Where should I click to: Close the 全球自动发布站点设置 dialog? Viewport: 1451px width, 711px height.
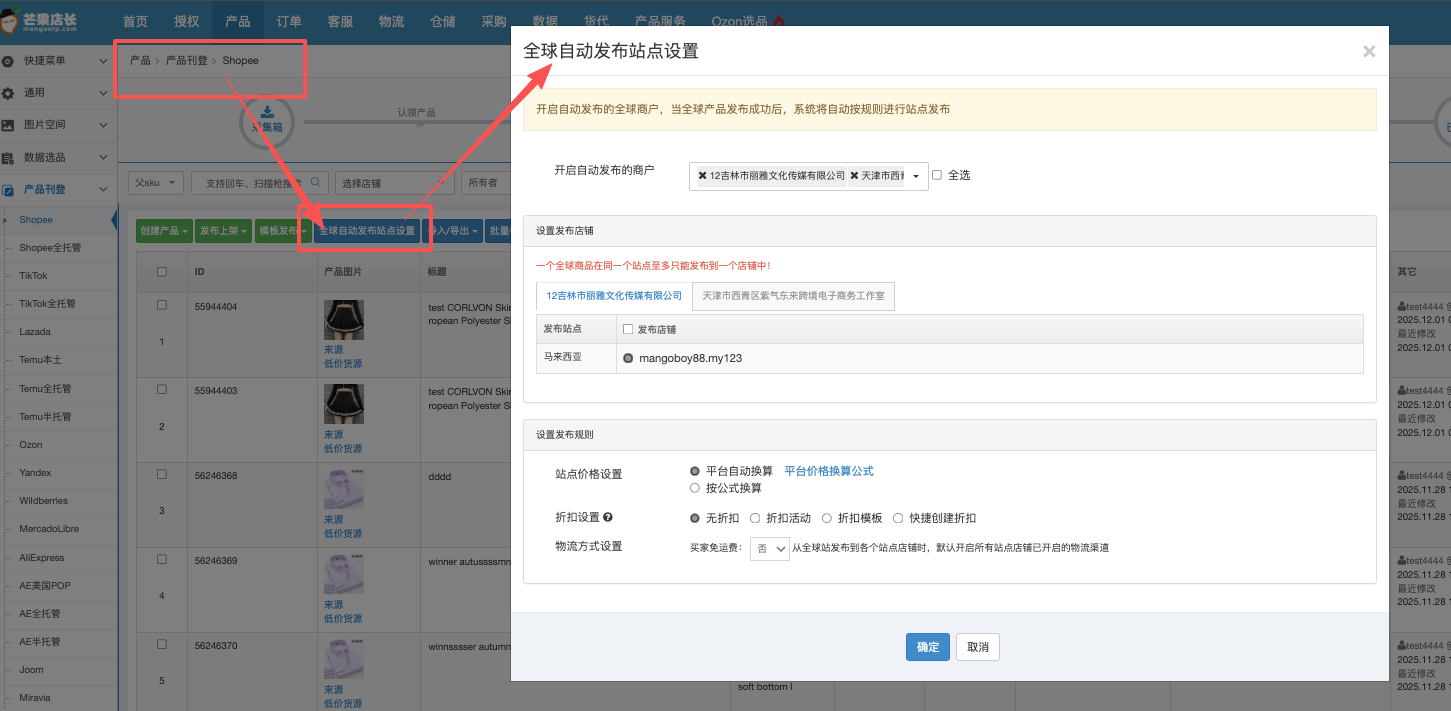click(1369, 52)
